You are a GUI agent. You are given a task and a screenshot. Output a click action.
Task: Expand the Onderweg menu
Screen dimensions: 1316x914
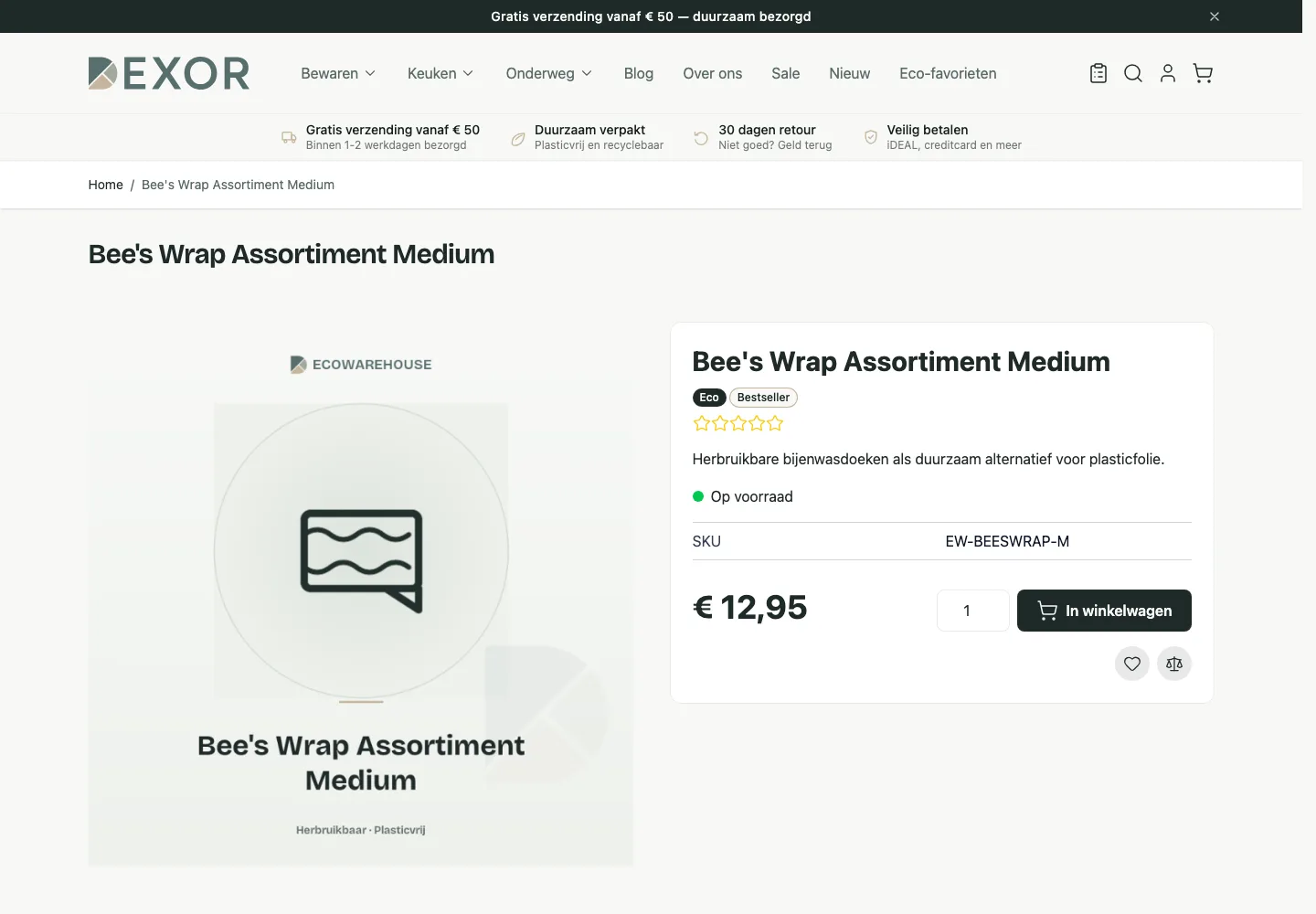click(x=549, y=73)
